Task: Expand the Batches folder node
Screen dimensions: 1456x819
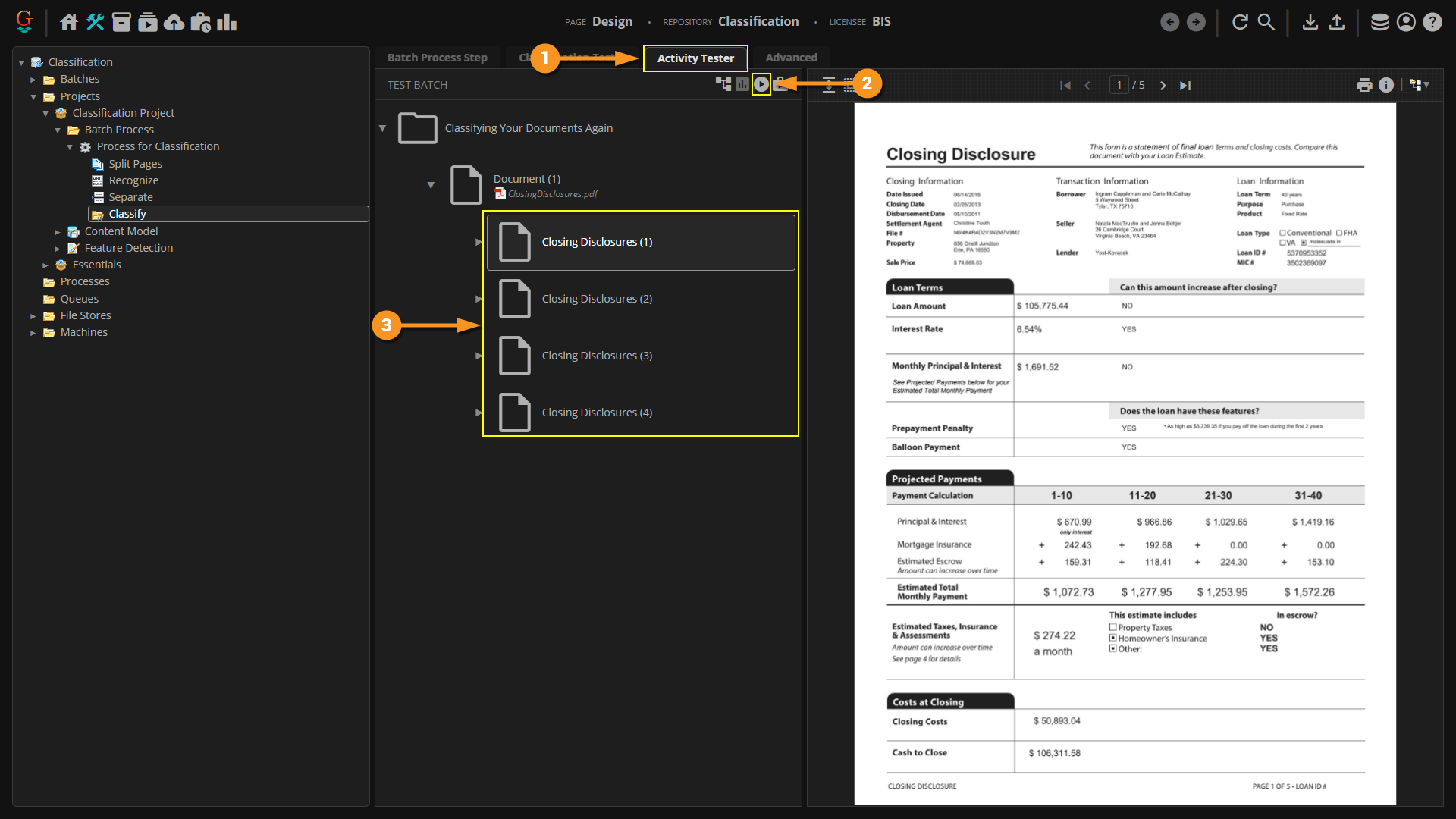Action: (x=33, y=80)
